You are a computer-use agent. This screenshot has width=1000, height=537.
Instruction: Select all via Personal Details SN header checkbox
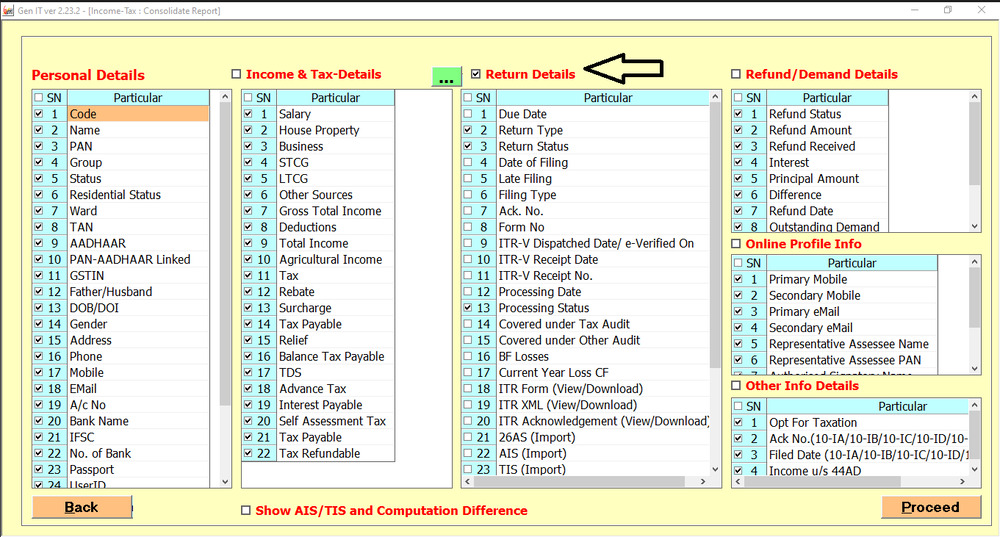(39, 98)
